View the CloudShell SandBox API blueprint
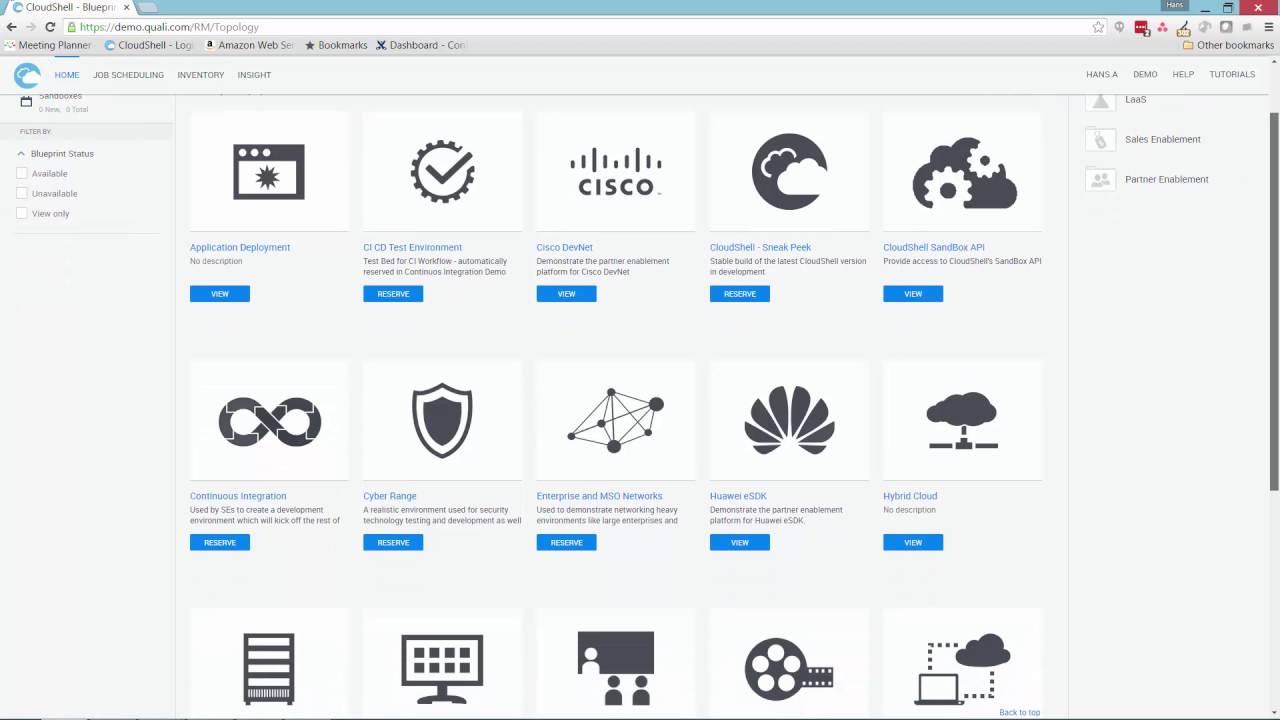 tap(913, 294)
